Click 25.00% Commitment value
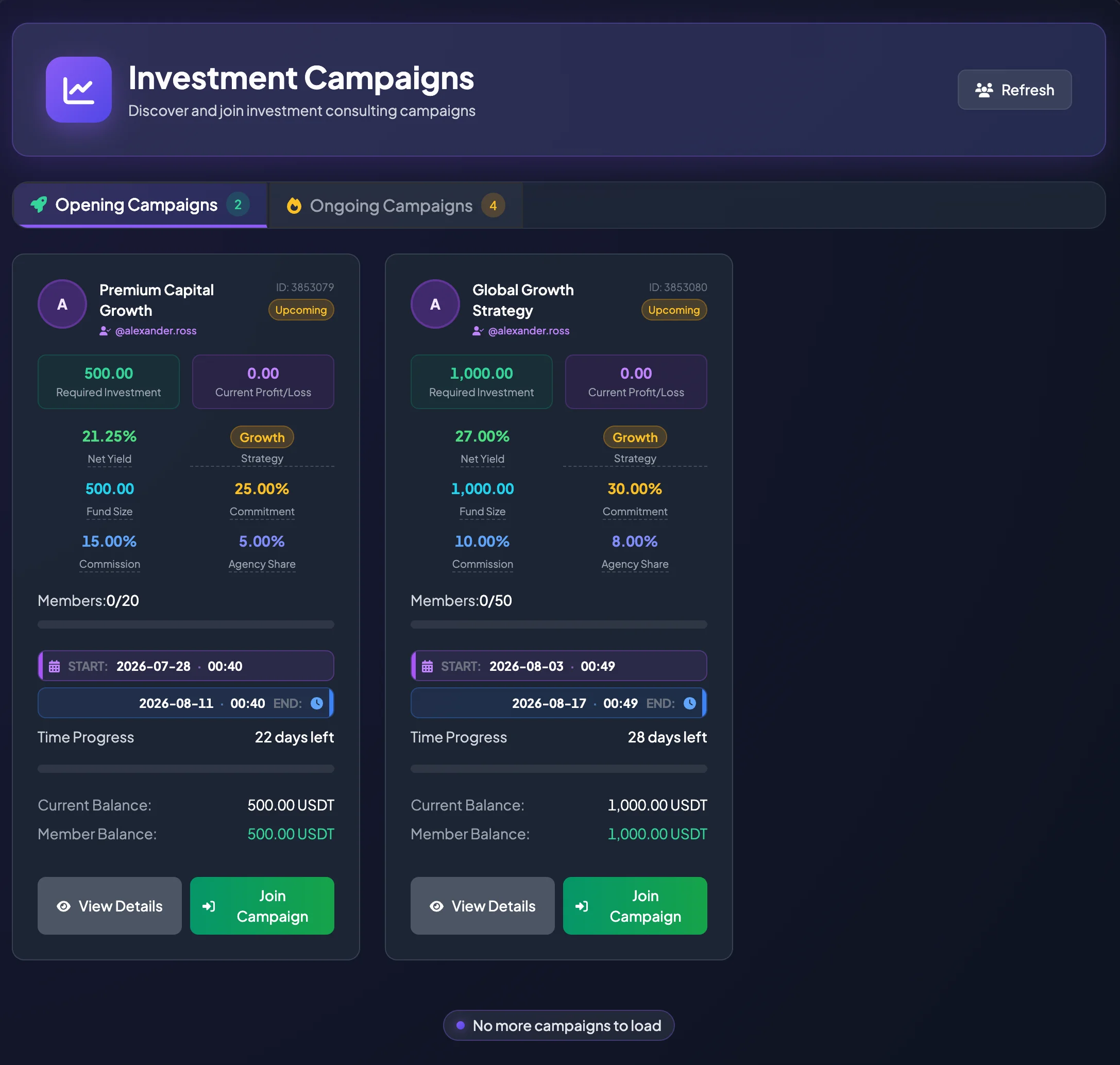The width and height of the screenshot is (1120, 1065). coord(262,489)
